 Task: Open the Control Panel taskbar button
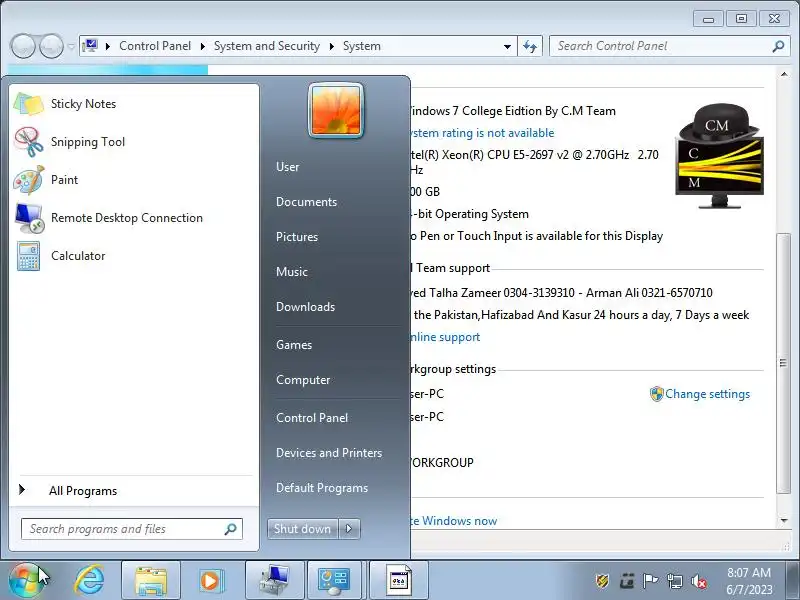(x=335, y=581)
